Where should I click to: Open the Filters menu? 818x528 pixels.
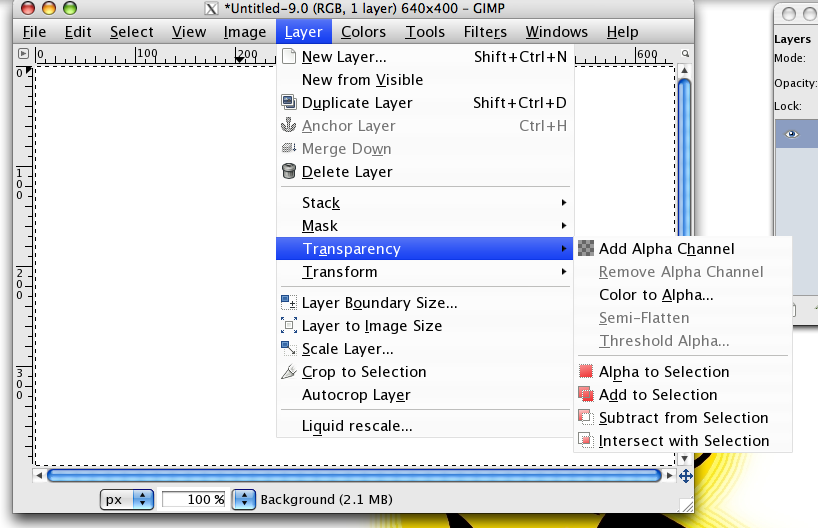[x=485, y=32]
